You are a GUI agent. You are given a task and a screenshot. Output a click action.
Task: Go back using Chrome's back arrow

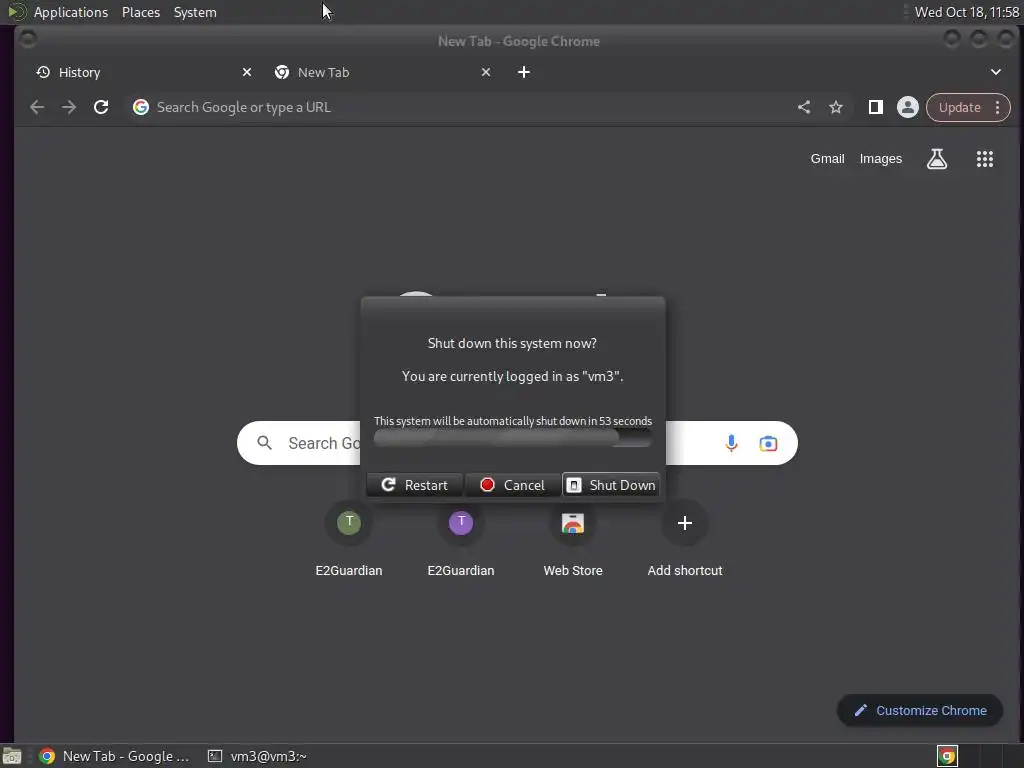click(37, 107)
